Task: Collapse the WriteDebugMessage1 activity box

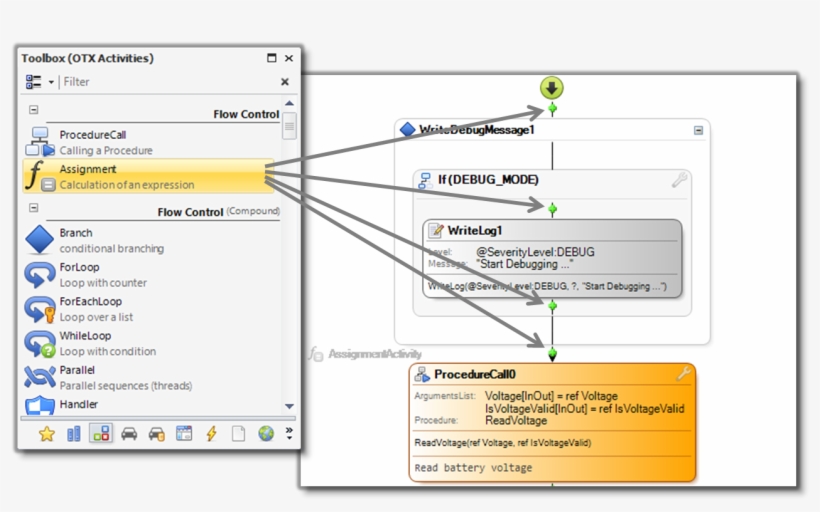Action: (698, 130)
